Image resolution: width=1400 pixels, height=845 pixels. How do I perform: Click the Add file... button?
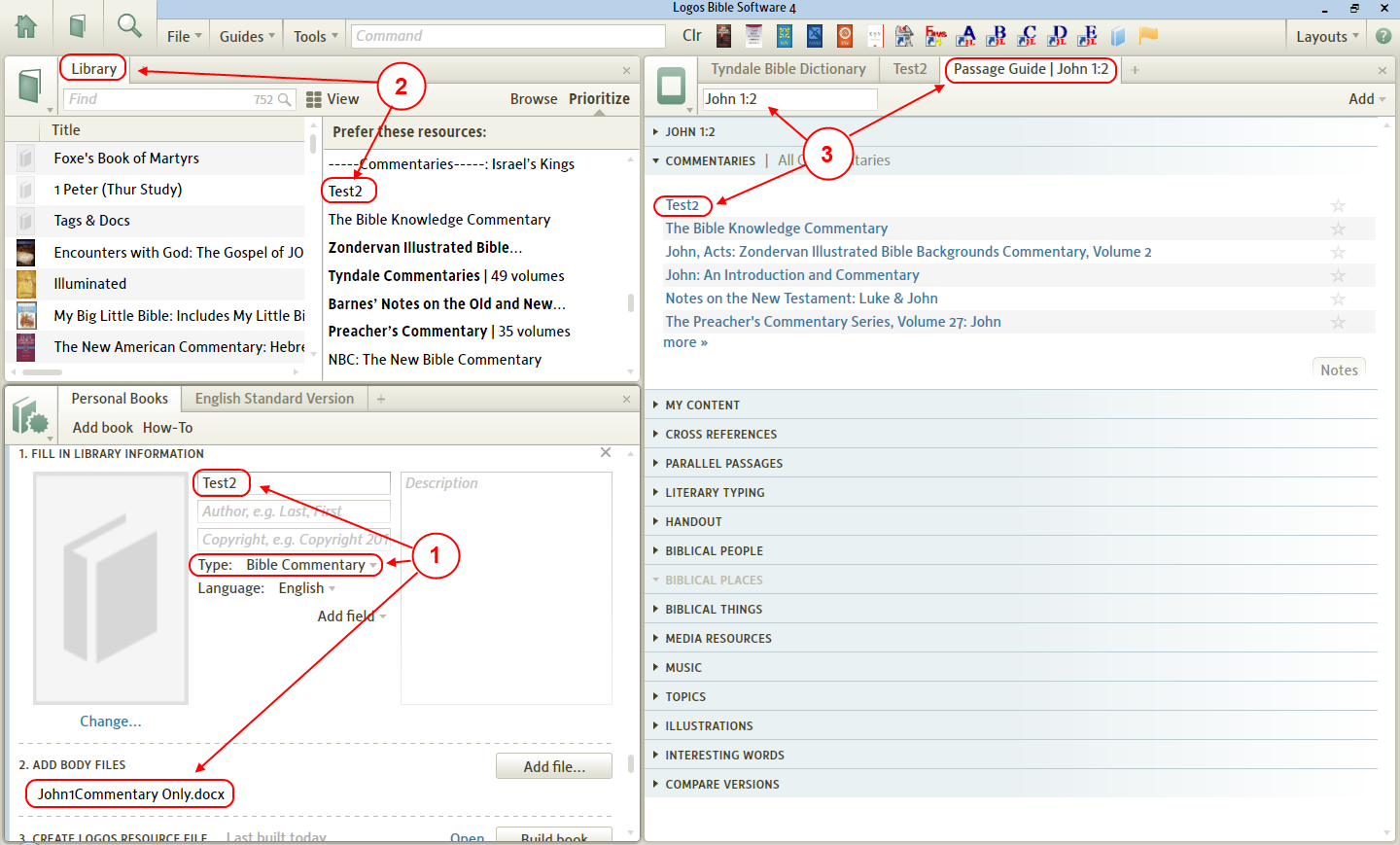tap(554, 766)
